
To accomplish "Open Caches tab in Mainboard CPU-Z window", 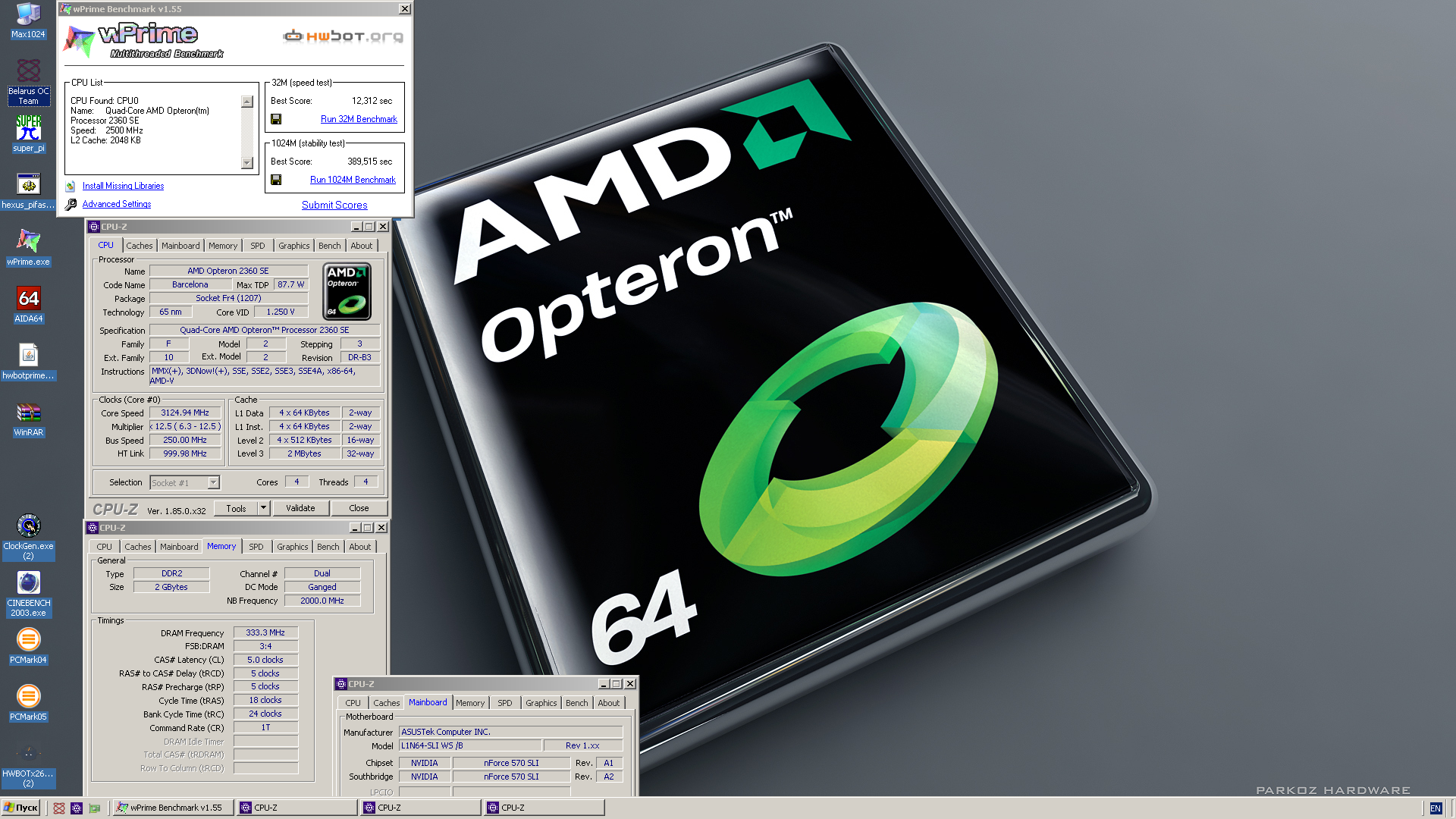I will [386, 703].
